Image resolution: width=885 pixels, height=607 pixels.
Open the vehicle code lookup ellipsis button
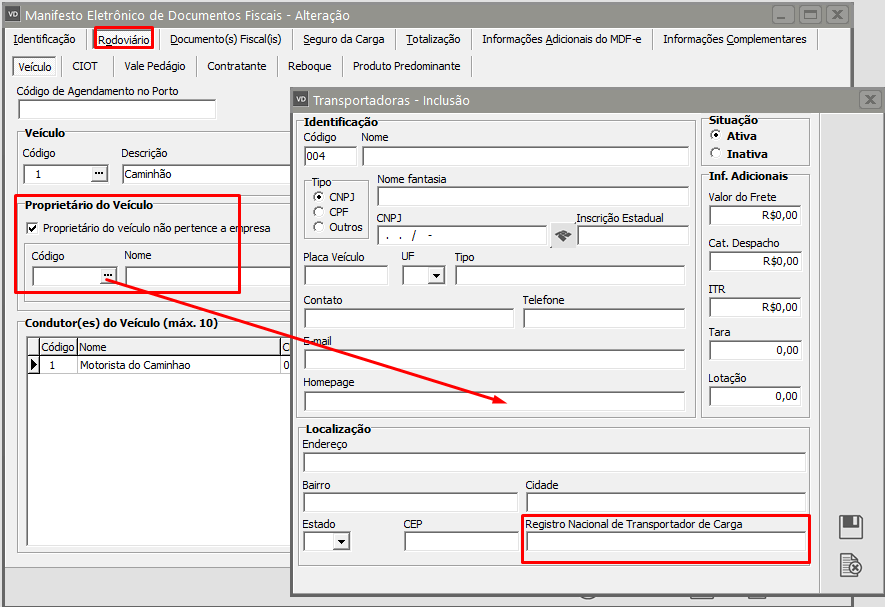[x=98, y=174]
